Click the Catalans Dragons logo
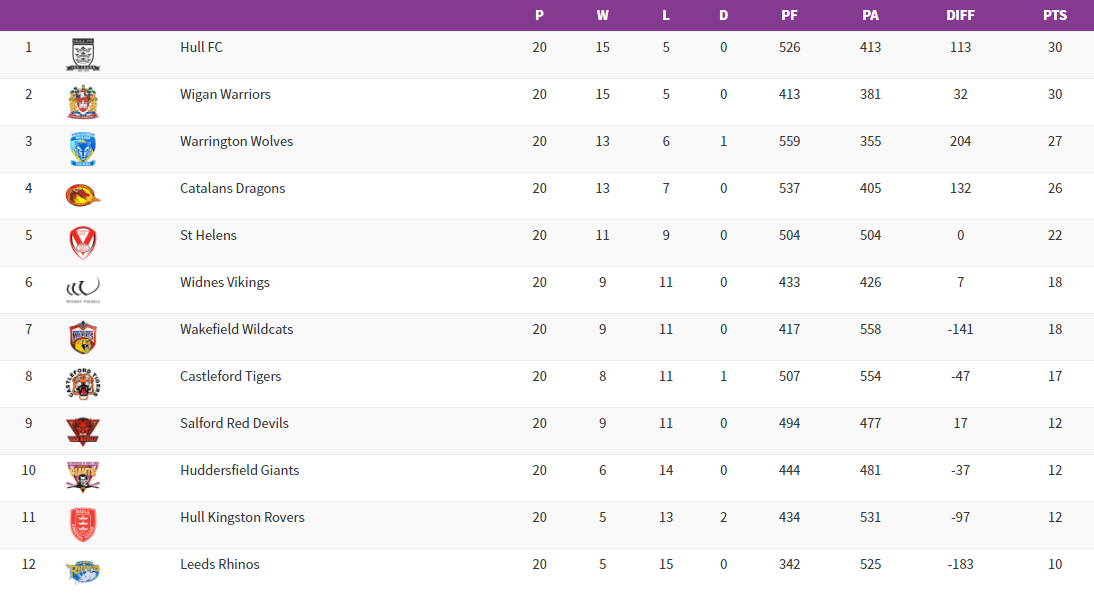The image size is (1094, 610). pos(83,196)
